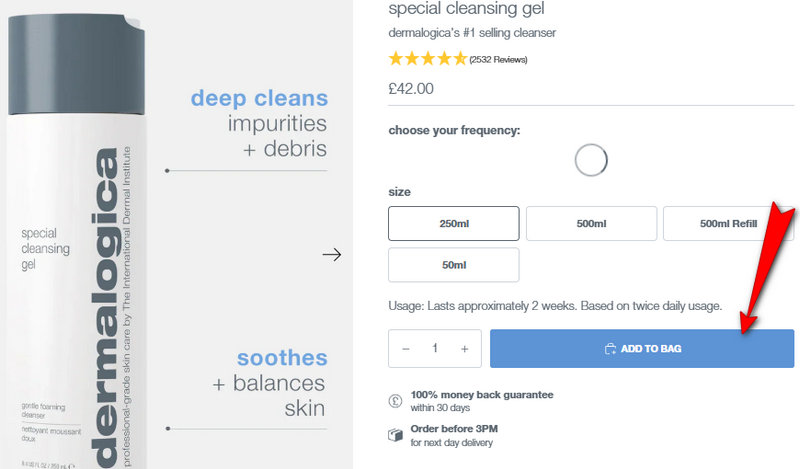Click the '100% money back guarantee' text
The image size is (800, 469).
click(x=481, y=395)
